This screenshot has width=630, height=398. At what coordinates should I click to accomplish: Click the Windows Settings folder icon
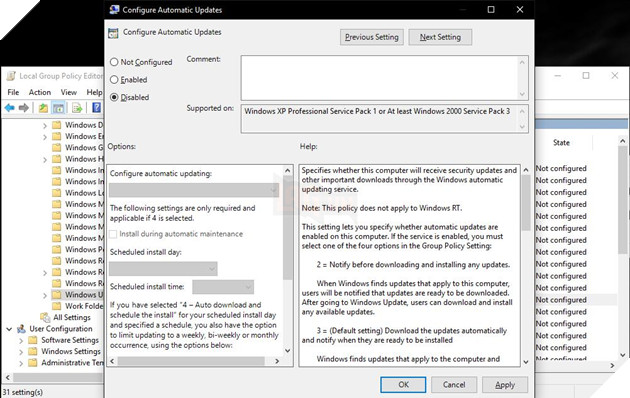click(33, 351)
